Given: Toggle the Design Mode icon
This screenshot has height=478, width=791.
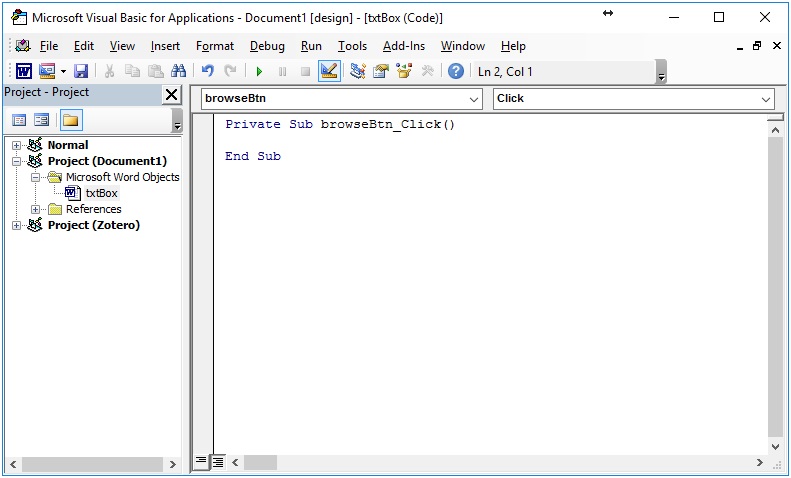Looking at the screenshot, I should pyautogui.click(x=329, y=71).
